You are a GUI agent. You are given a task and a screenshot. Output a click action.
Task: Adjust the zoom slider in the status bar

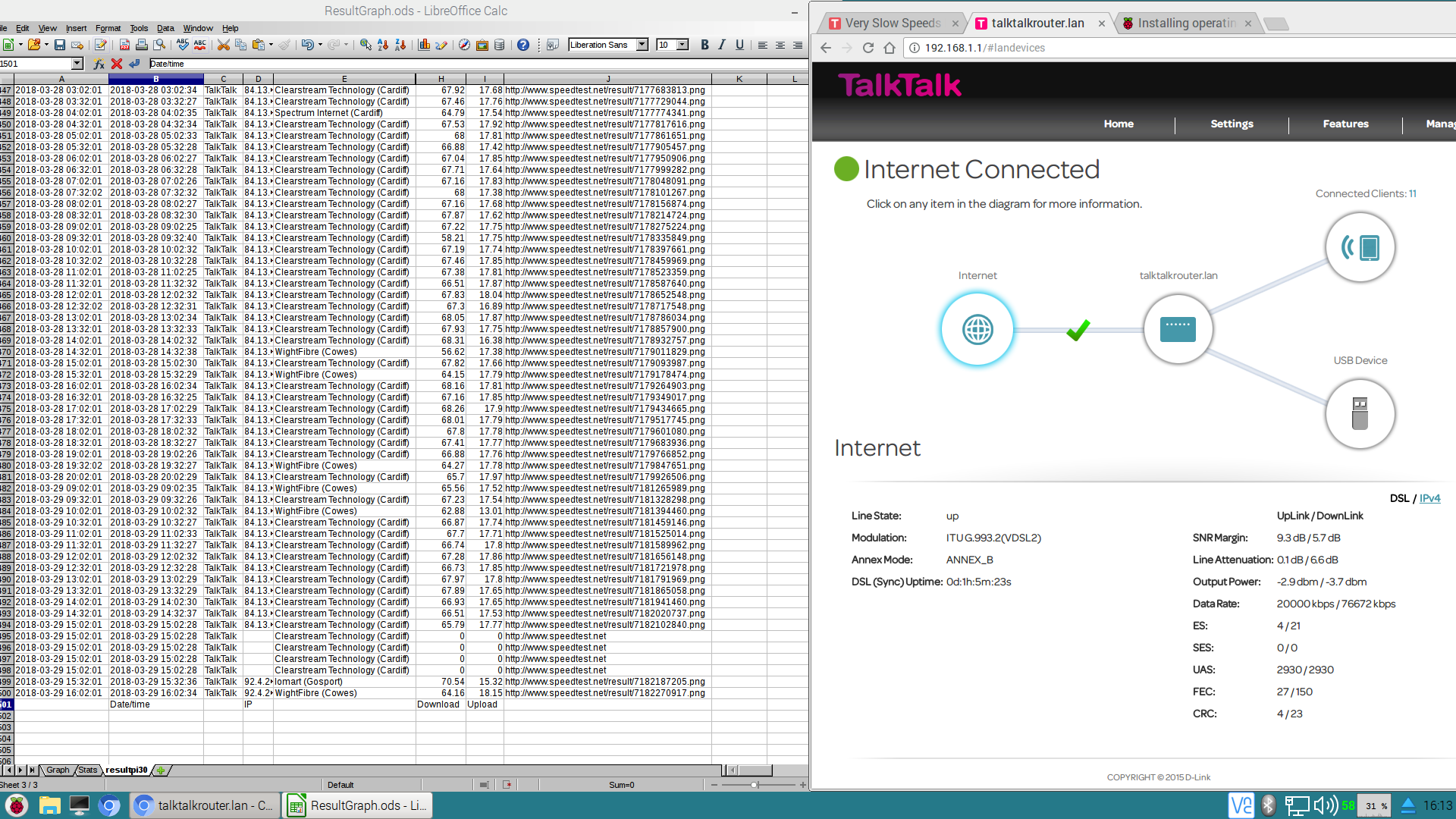tap(755, 785)
